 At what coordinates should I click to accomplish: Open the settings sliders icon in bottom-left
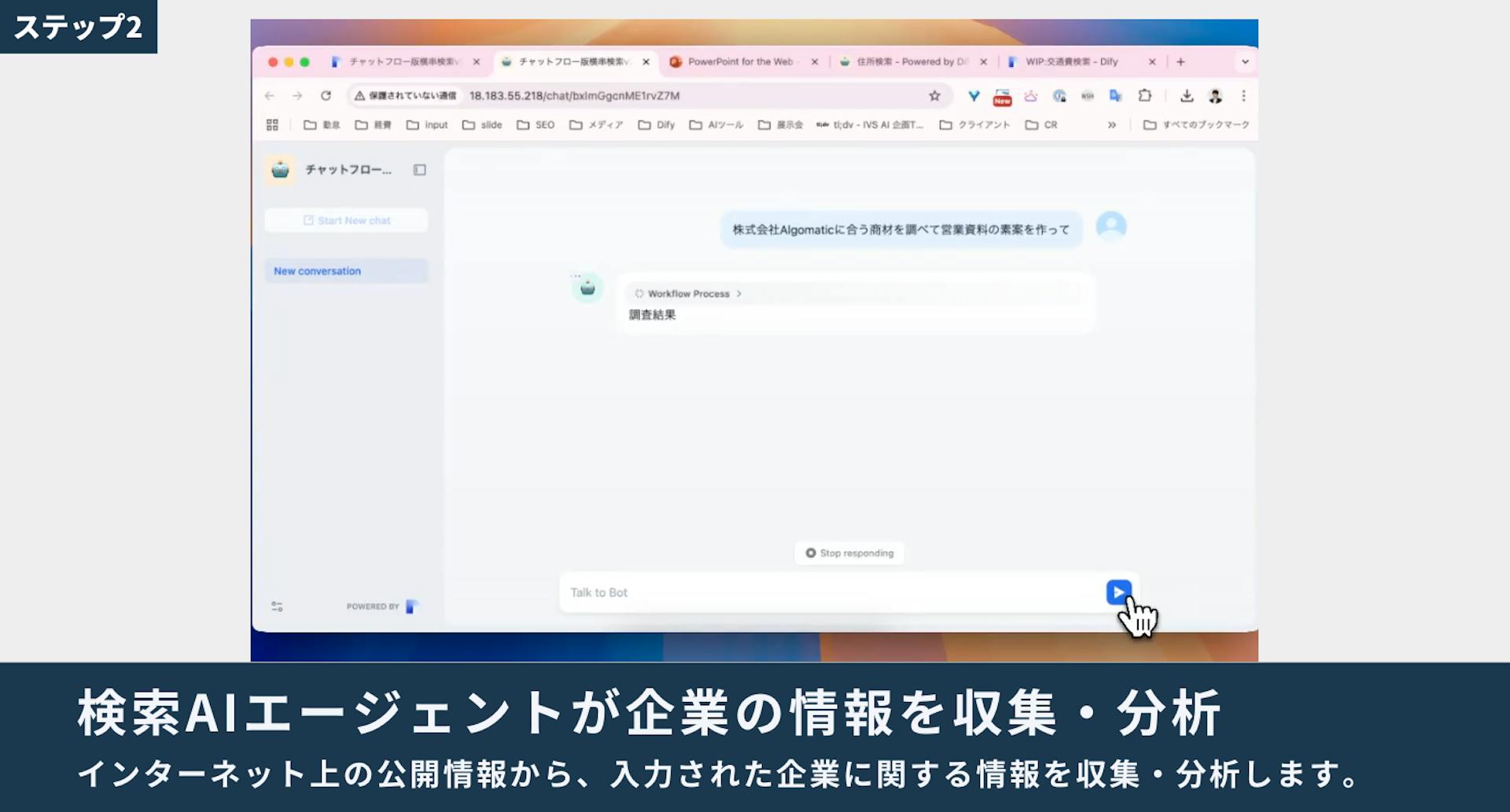click(276, 606)
